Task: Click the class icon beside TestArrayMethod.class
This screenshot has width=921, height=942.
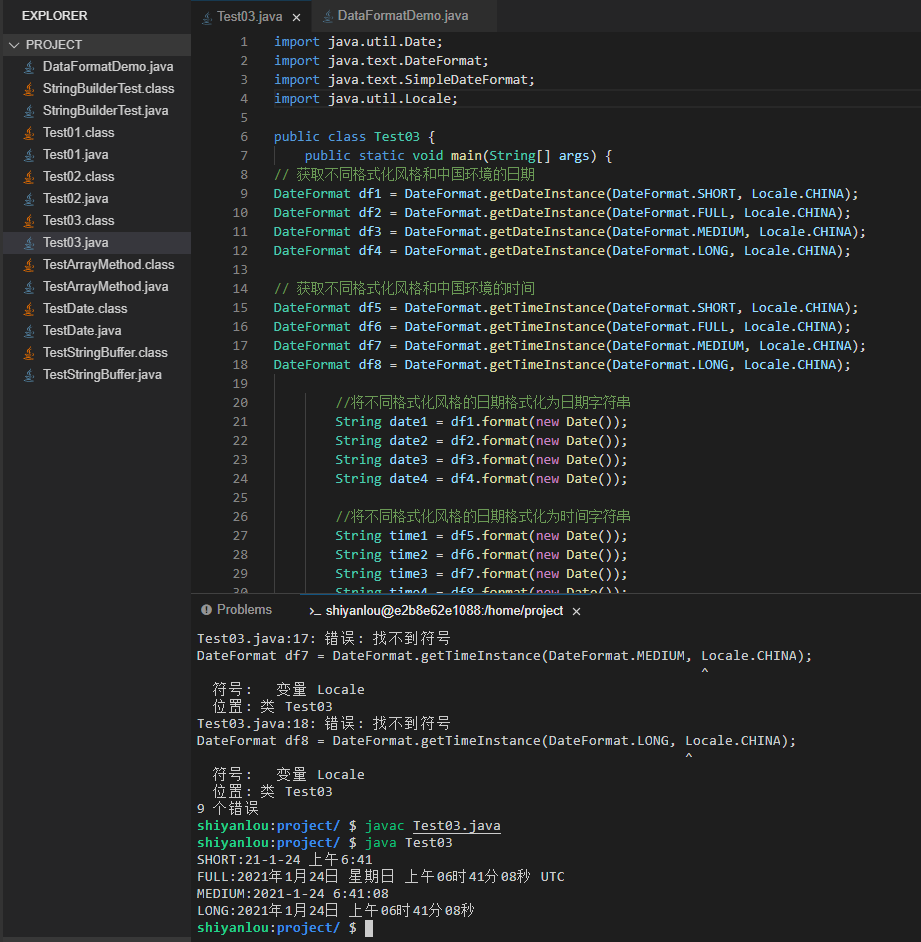Action: (29, 265)
